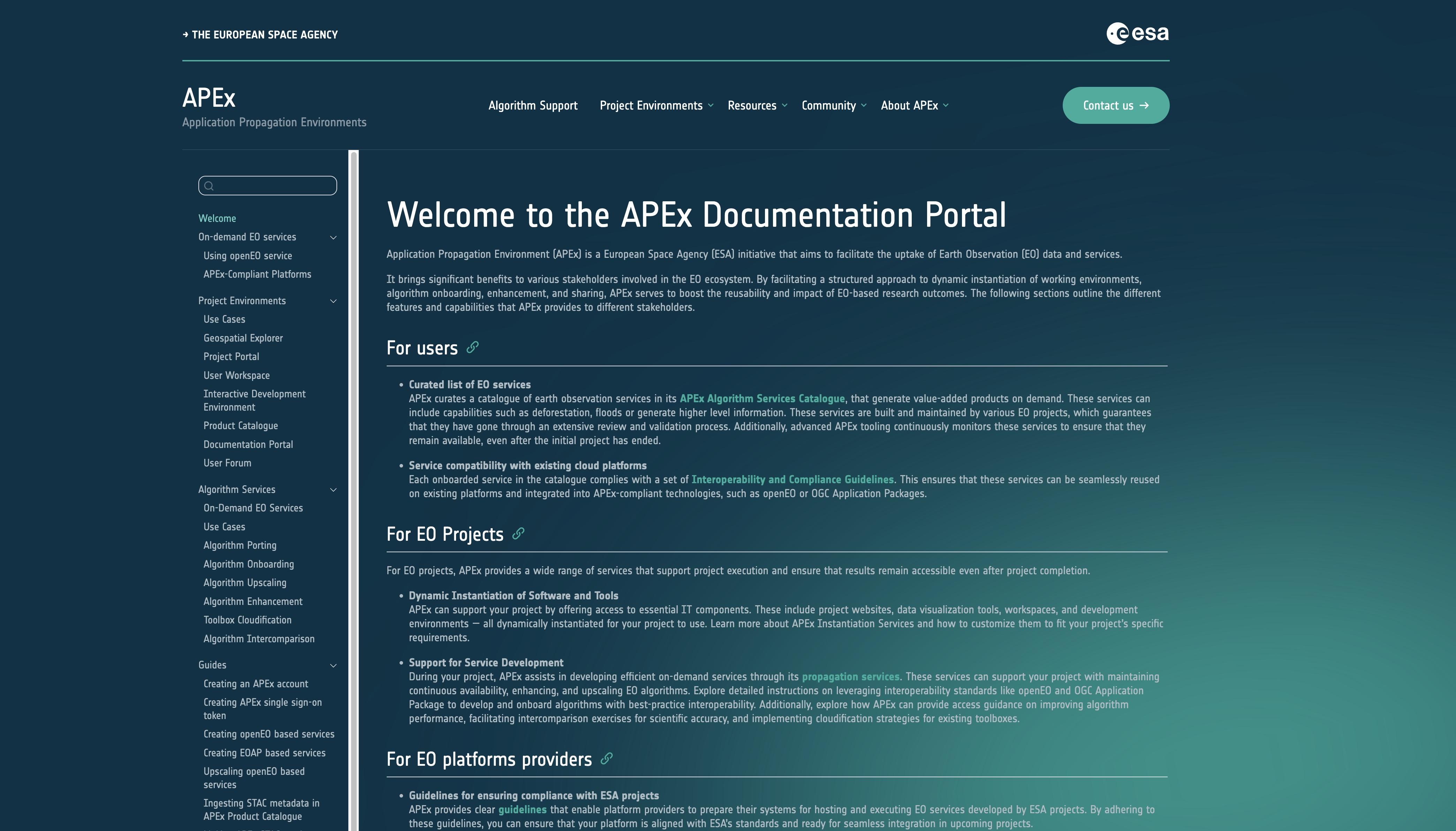Open Using openEO service page
The width and height of the screenshot is (1456, 831).
pos(248,256)
